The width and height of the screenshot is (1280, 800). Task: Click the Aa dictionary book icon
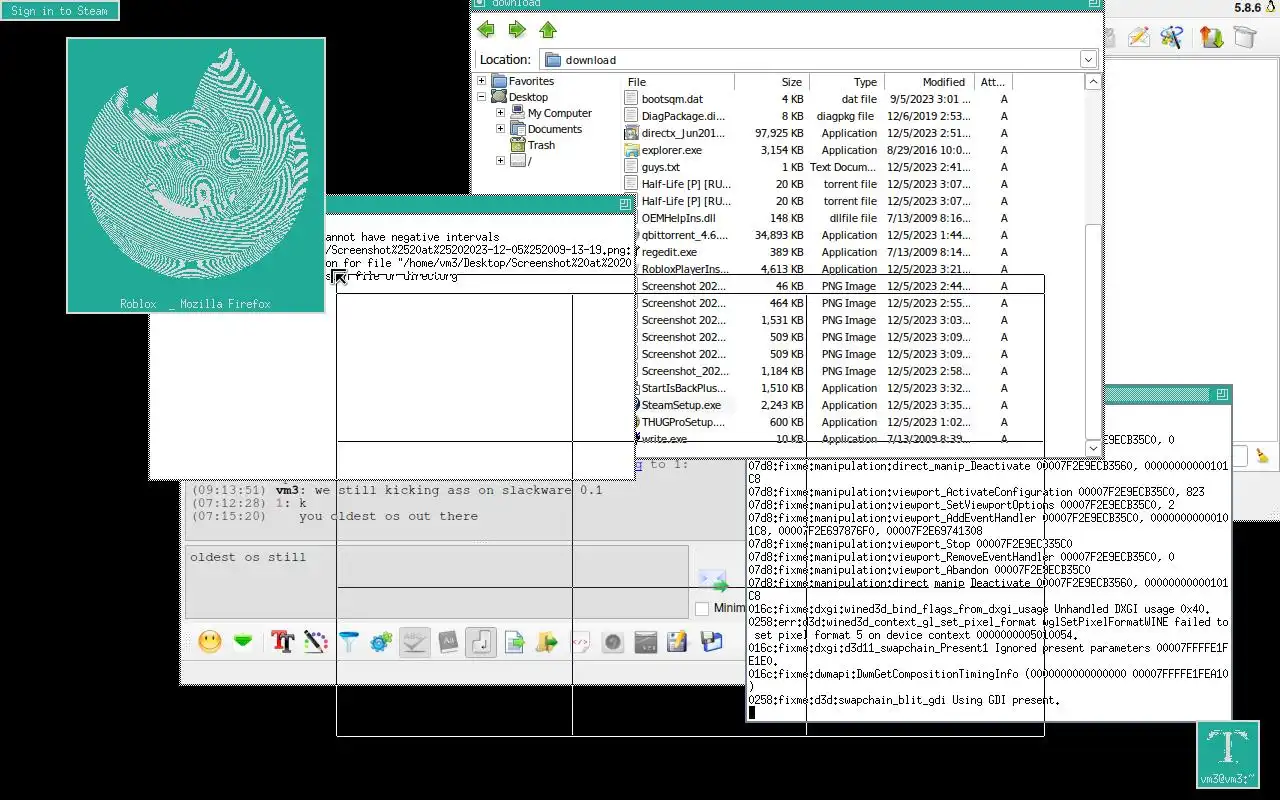[448, 642]
